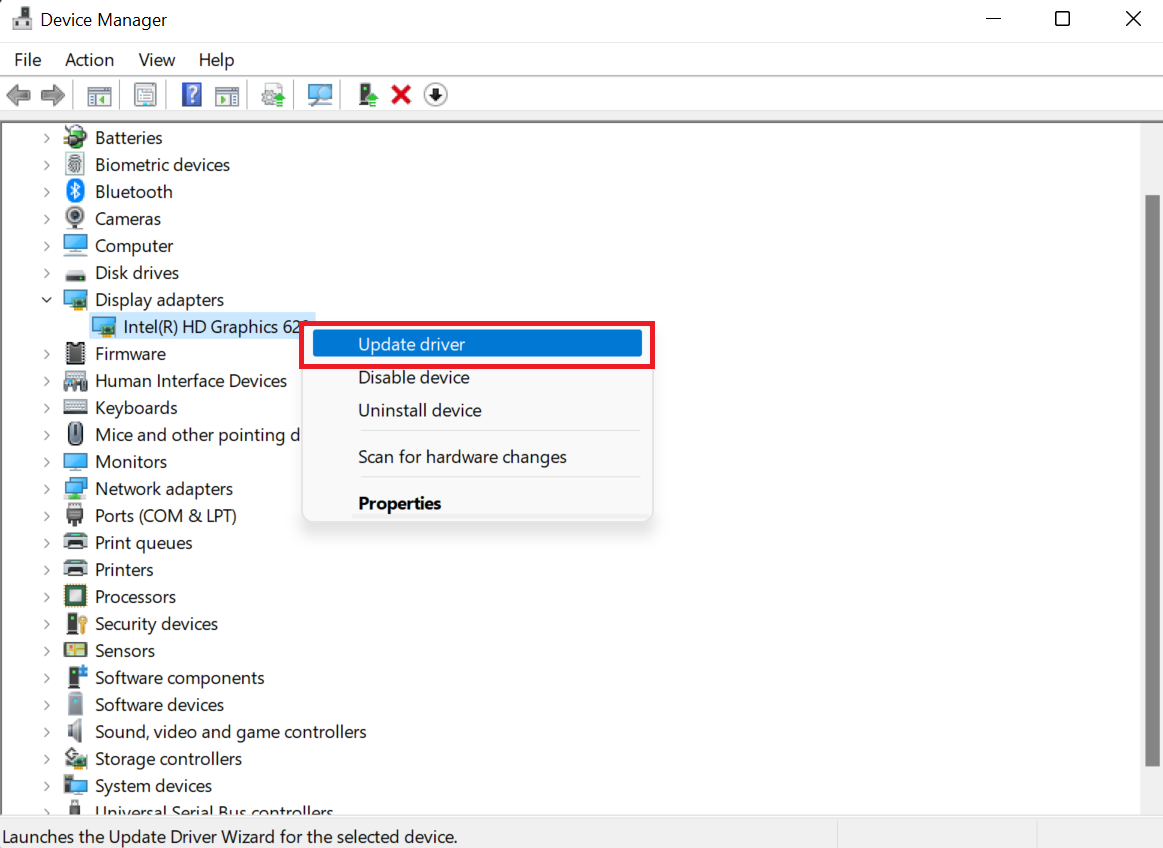The image size is (1163, 848).
Task: Click the Keyboards category icon
Action: (x=75, y=407)
